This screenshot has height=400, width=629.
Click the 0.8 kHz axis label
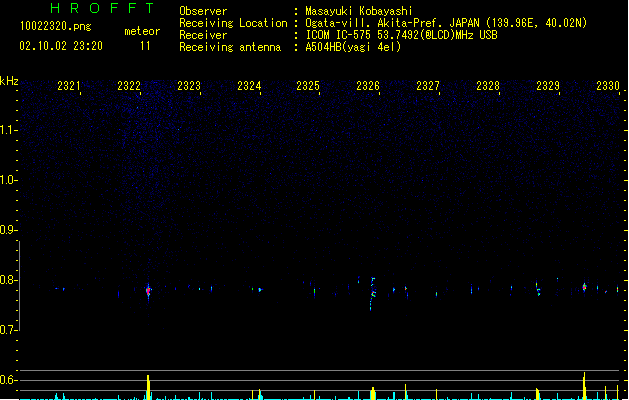[x=8, y=280]
